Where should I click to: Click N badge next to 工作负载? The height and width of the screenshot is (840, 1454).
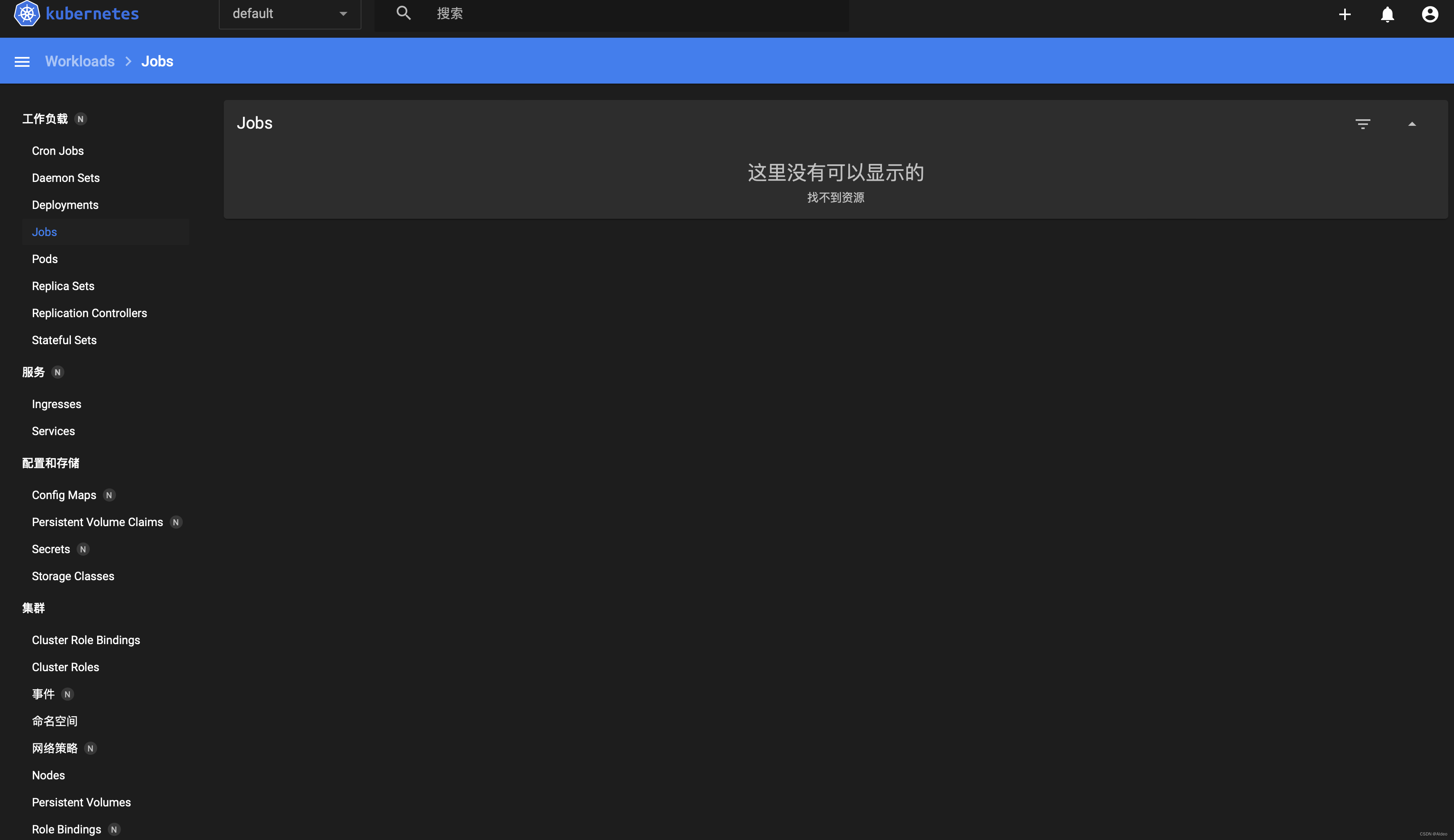point(80,119)
